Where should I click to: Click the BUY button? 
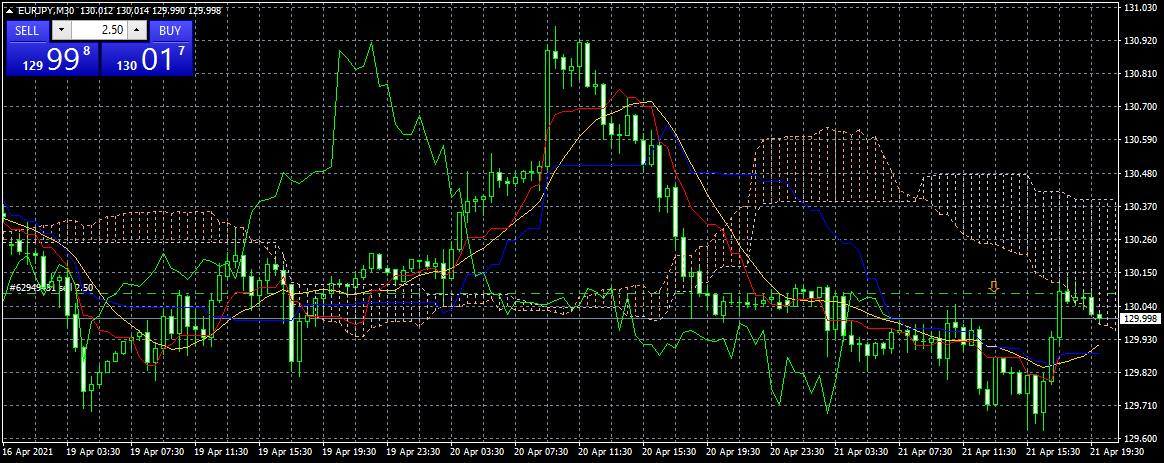click(171, 30)
